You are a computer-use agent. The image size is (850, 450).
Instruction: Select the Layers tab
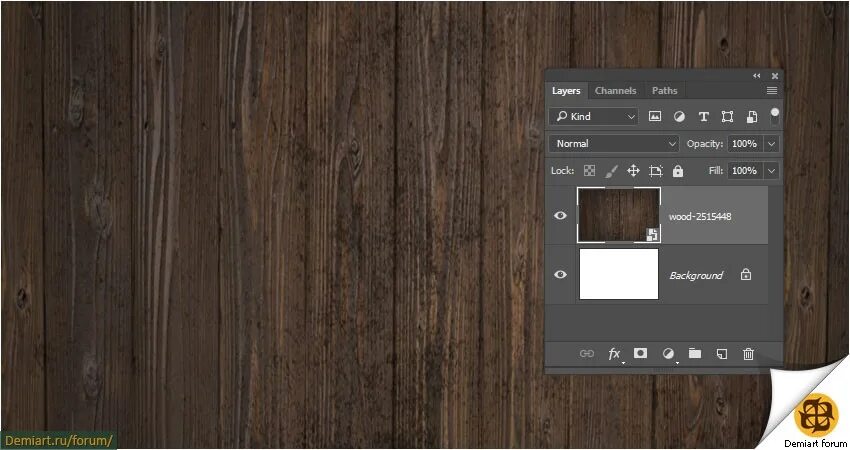(x=566, y=91)
